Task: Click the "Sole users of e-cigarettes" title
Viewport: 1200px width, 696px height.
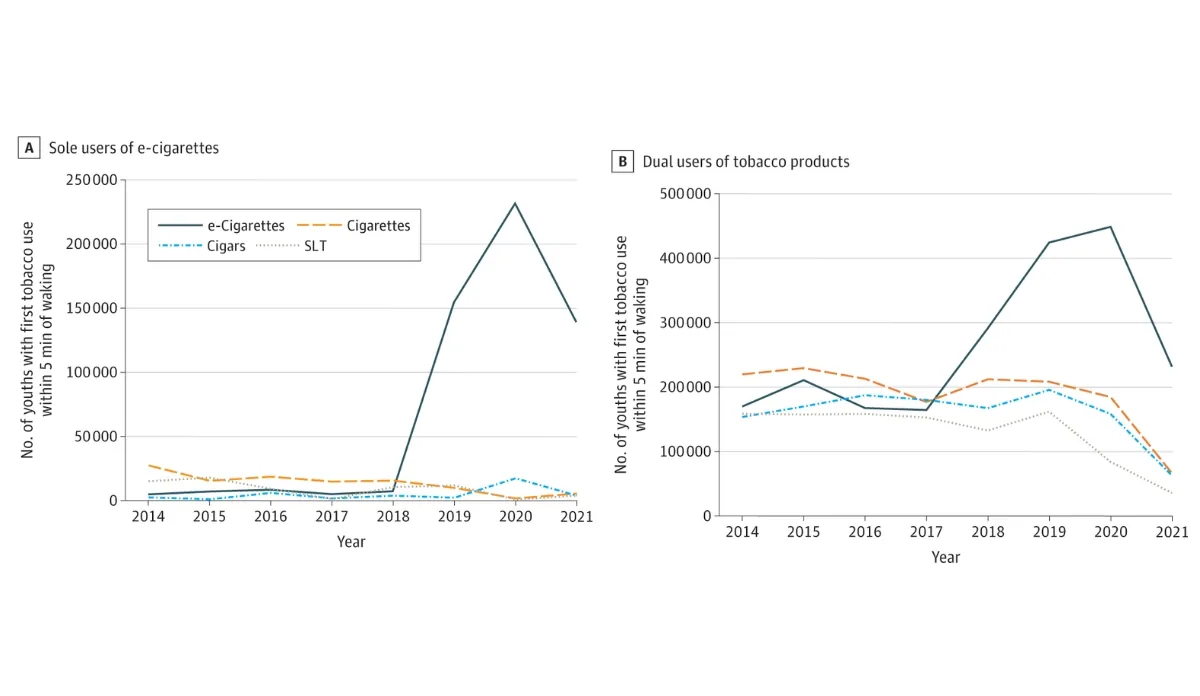Action: 133,148
